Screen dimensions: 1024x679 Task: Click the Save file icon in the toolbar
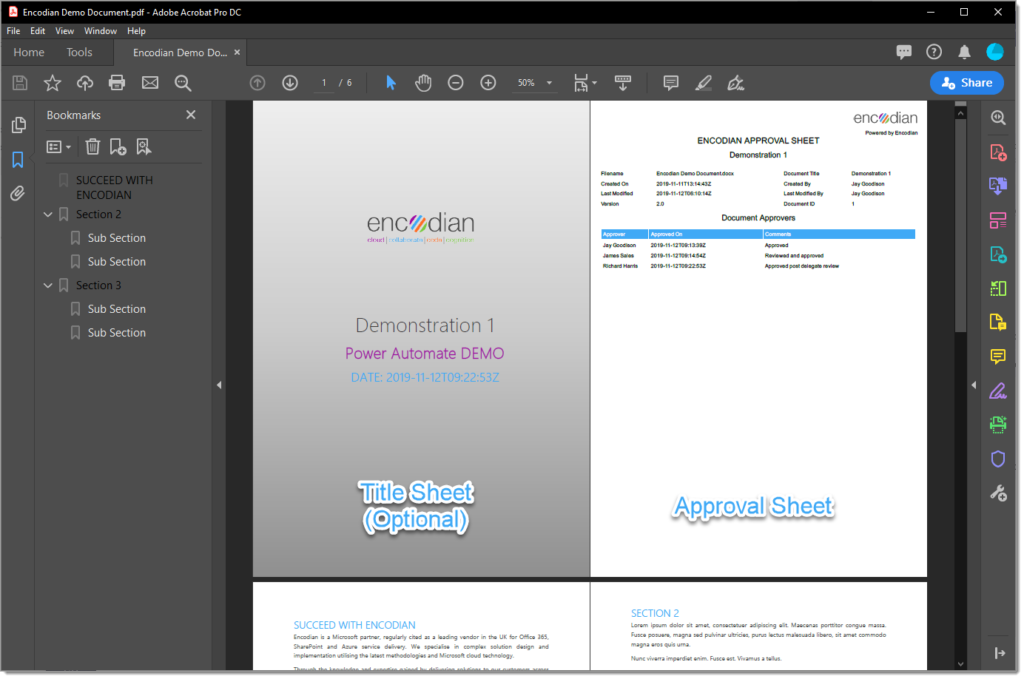(x=20, y=83)
